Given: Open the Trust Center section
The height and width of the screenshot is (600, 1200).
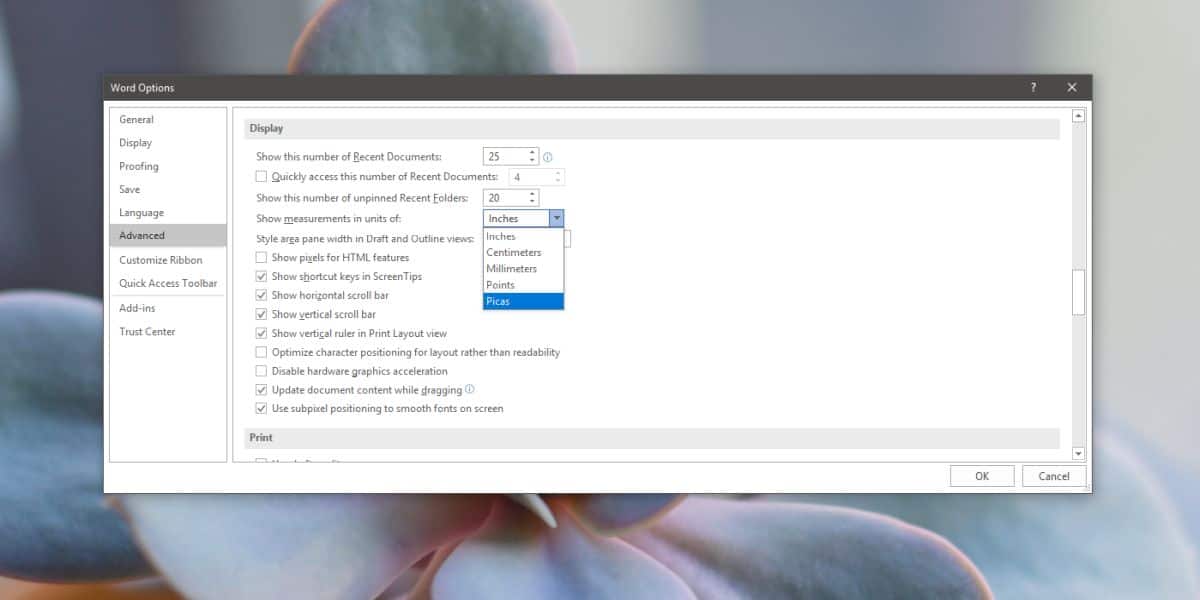Looking at the screenshot, I should click(x=147, y=331).
